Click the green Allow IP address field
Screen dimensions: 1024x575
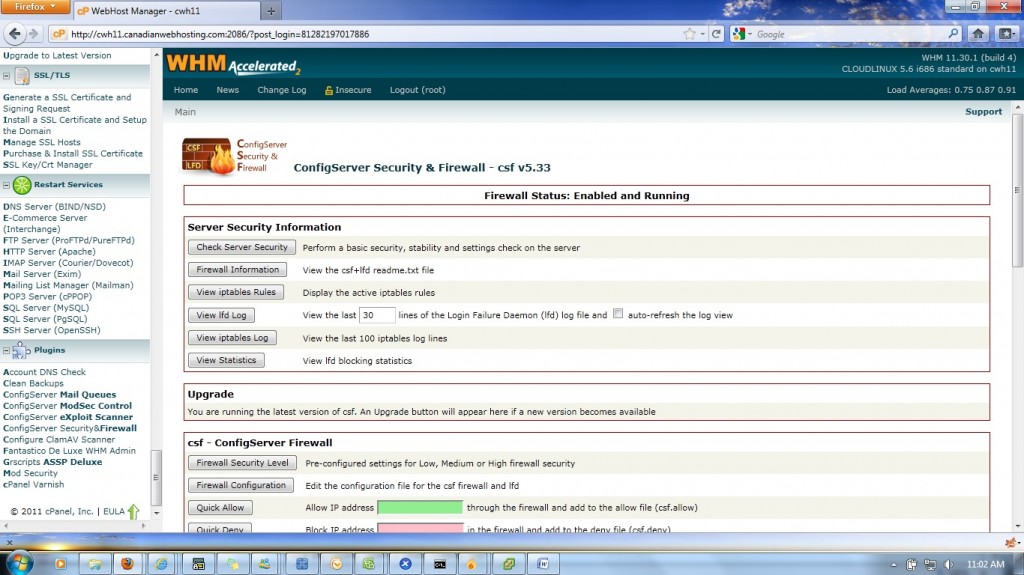pos(420,508)
